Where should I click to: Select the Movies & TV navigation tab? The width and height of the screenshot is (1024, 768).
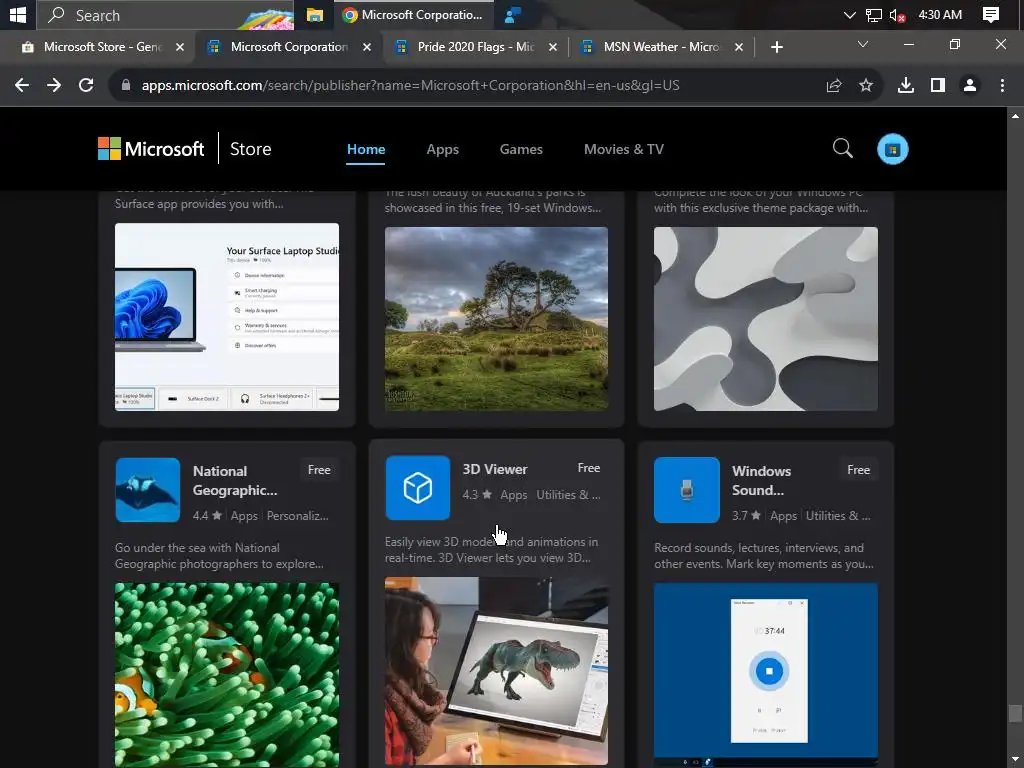pyautogui.click(x=624, y=149)
